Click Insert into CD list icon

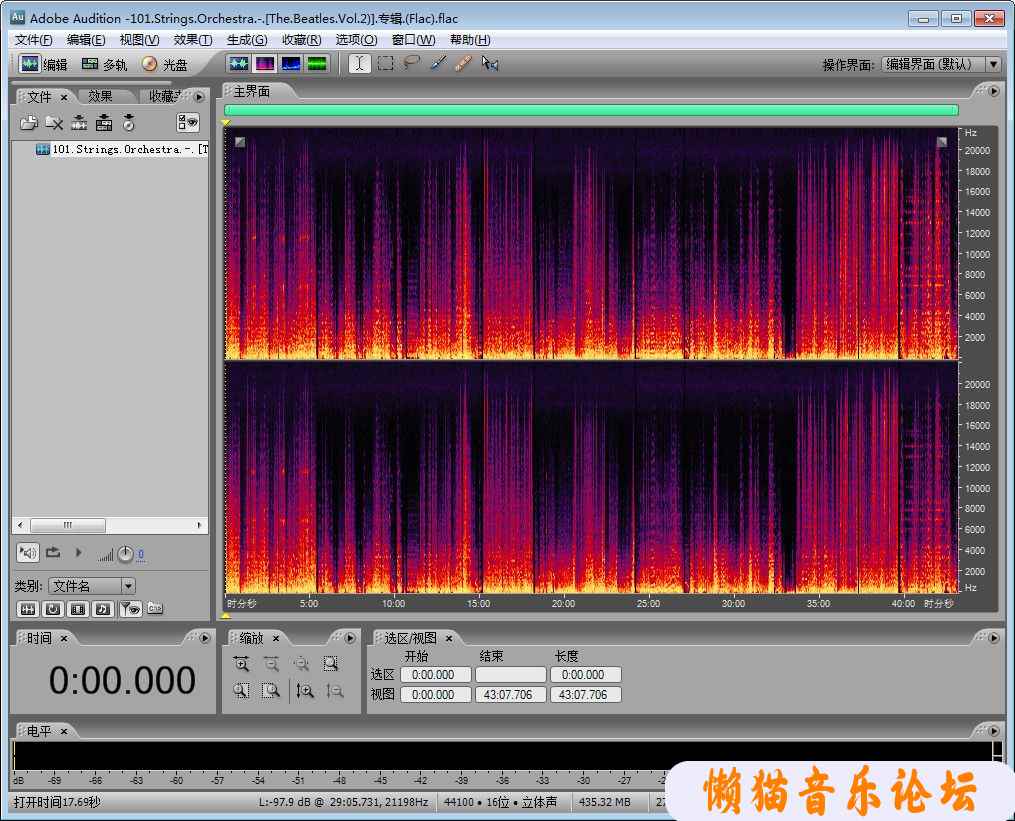click(129, 122)
